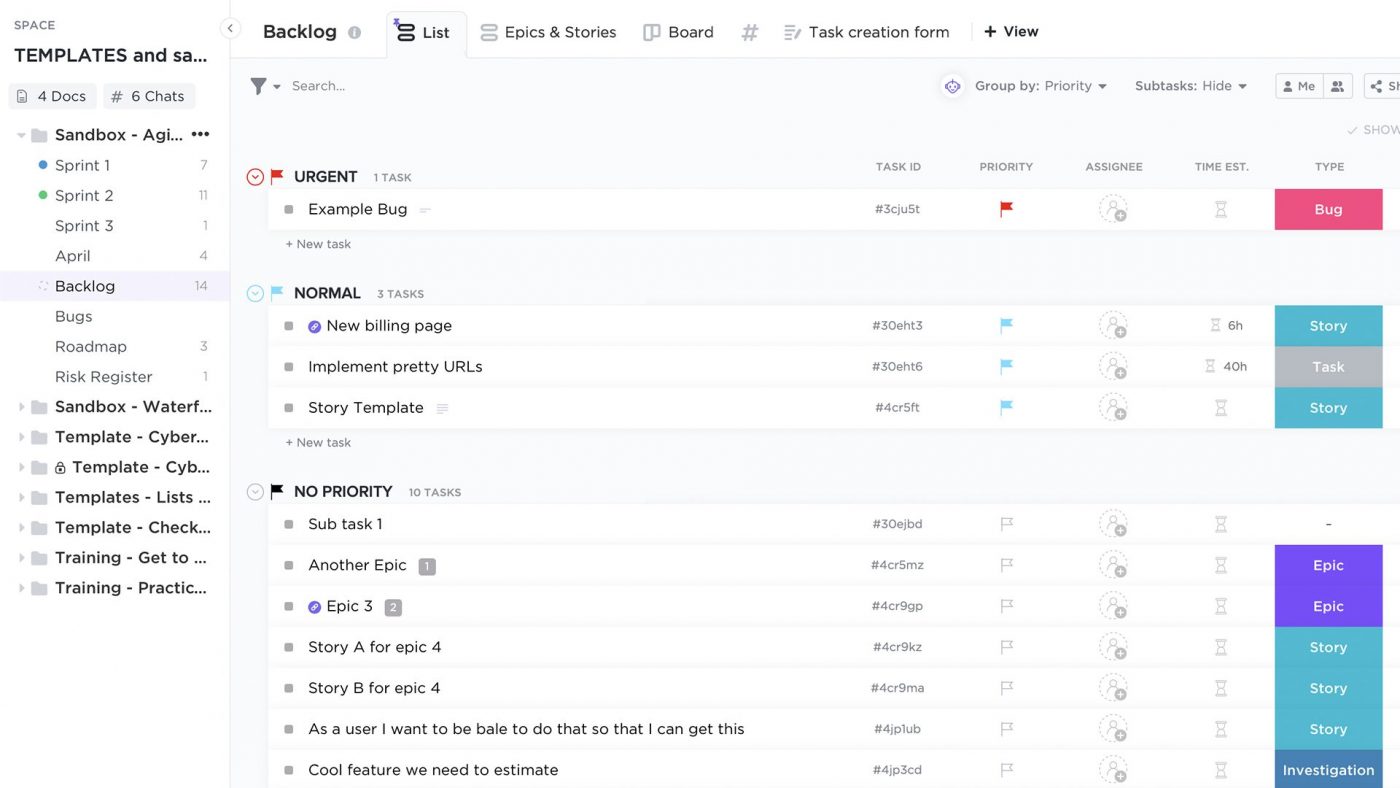This screenshot has height=788, width=1400.
Task: Toggle status square of Implement pretty URLs
Action: pyautogui.click(x=289, y=367)
